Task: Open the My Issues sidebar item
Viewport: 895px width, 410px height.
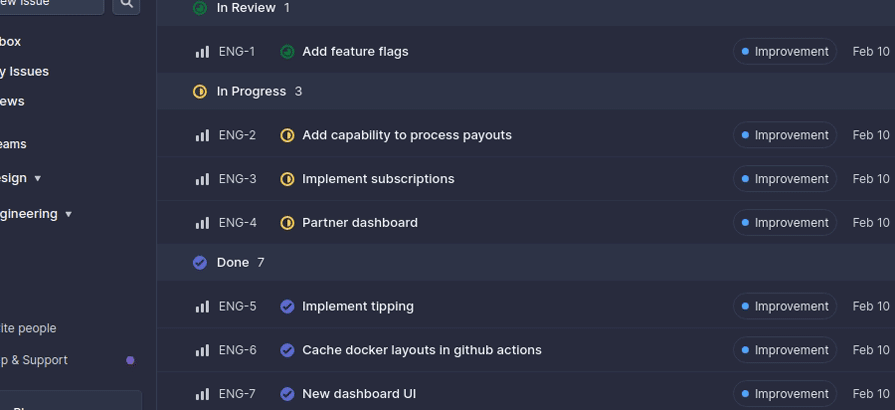Action: click(24, 72)
